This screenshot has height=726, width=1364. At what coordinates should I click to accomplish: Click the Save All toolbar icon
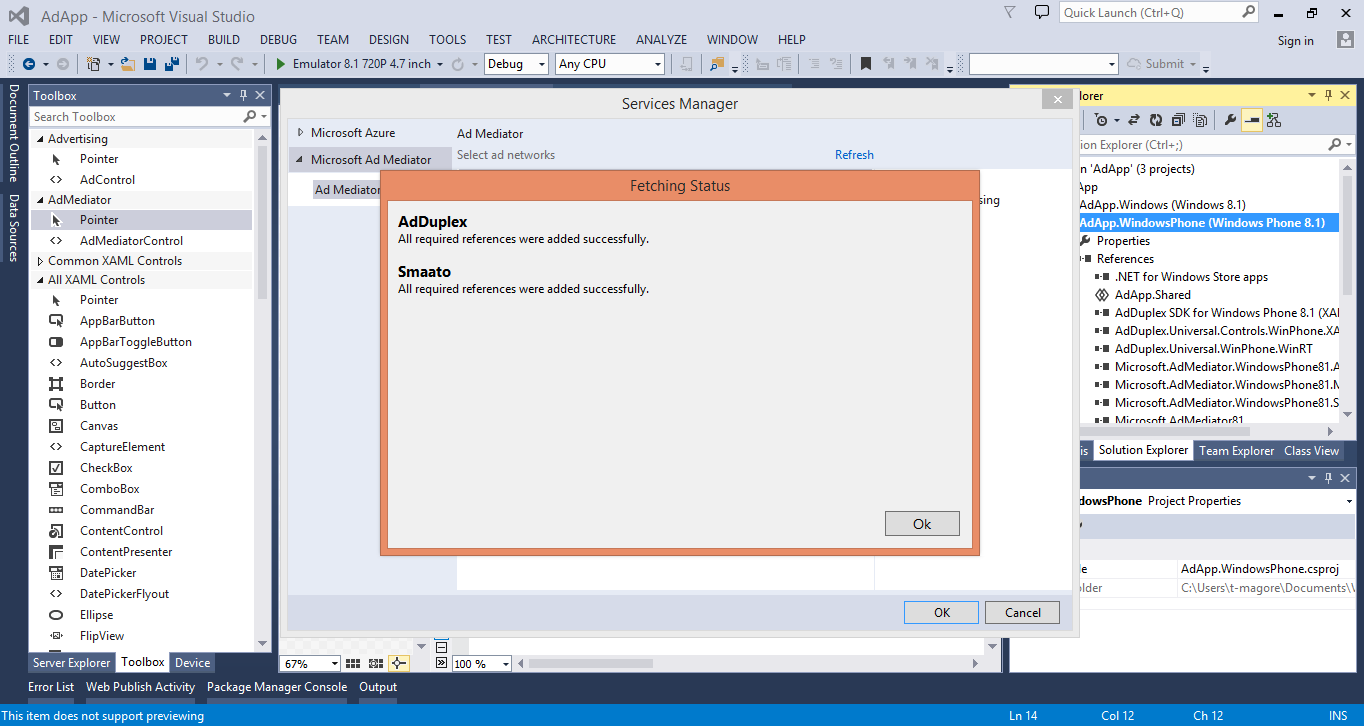coord(171,64)
